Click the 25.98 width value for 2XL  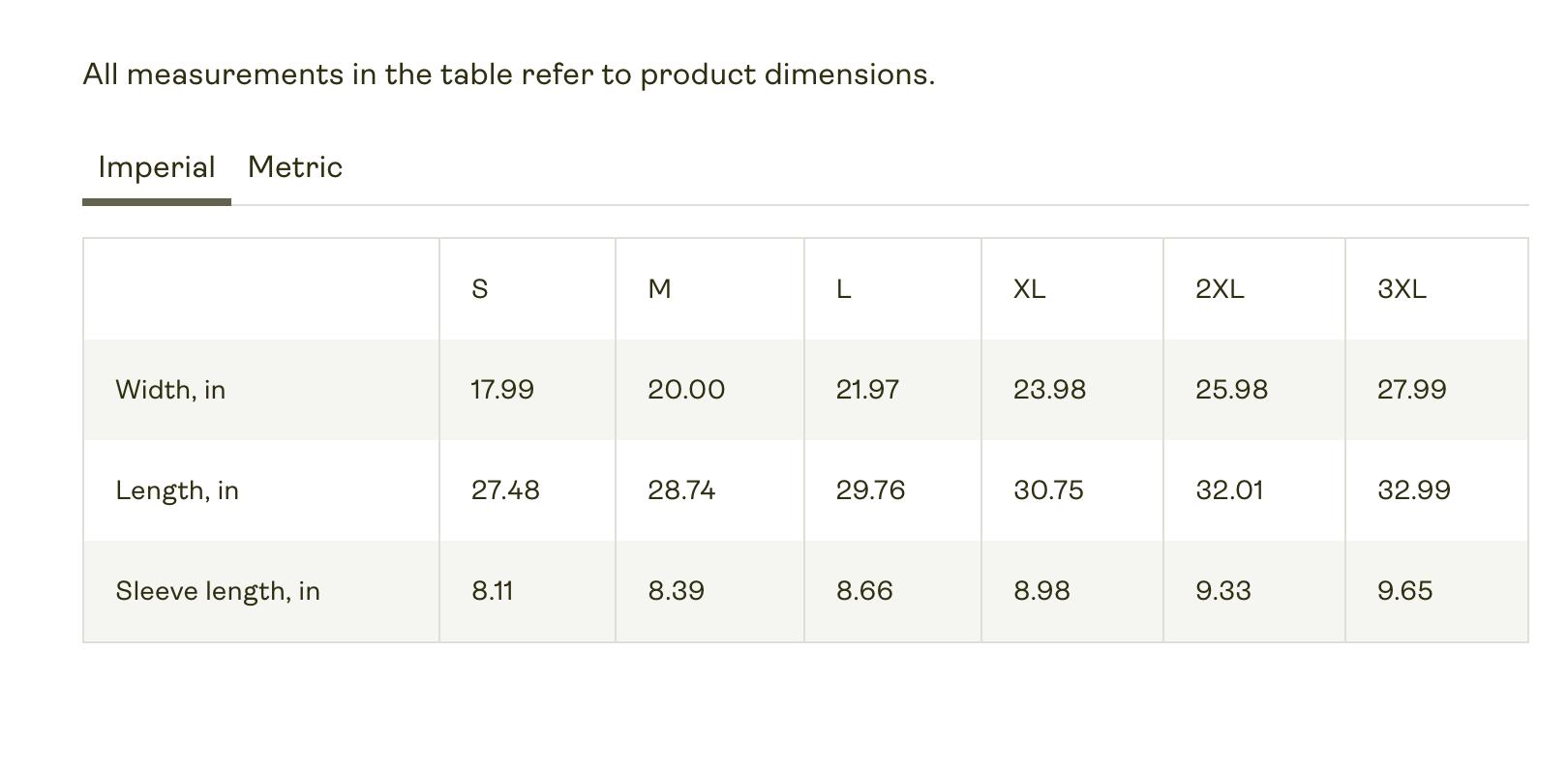click(x=1231, y=390)
